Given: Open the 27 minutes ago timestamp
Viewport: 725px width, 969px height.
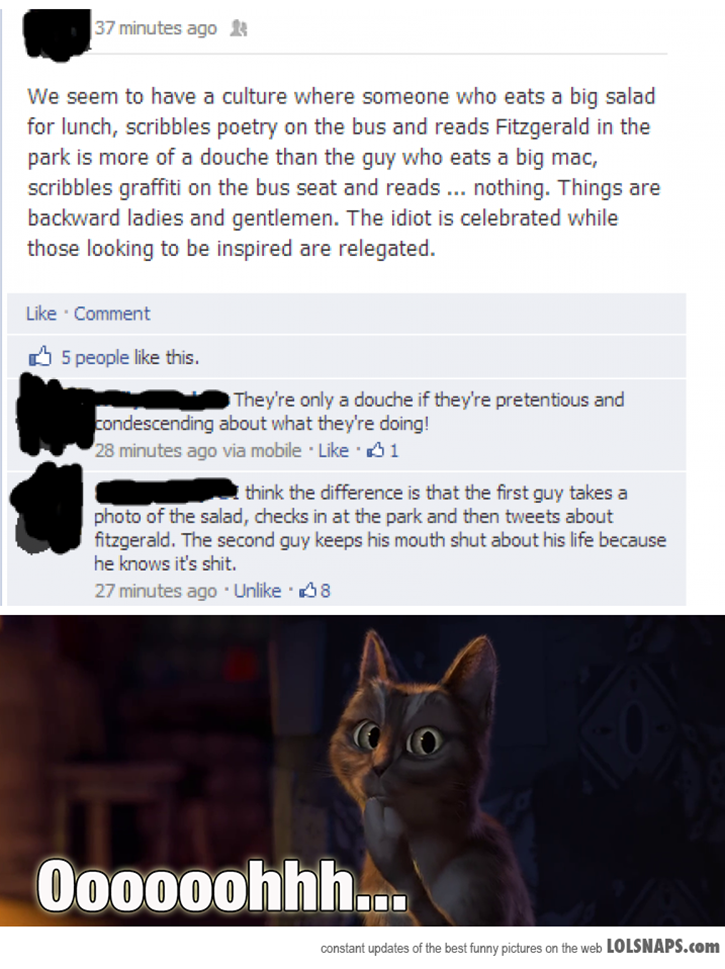Looking at the screenshot, I should (x=156, y=591).
